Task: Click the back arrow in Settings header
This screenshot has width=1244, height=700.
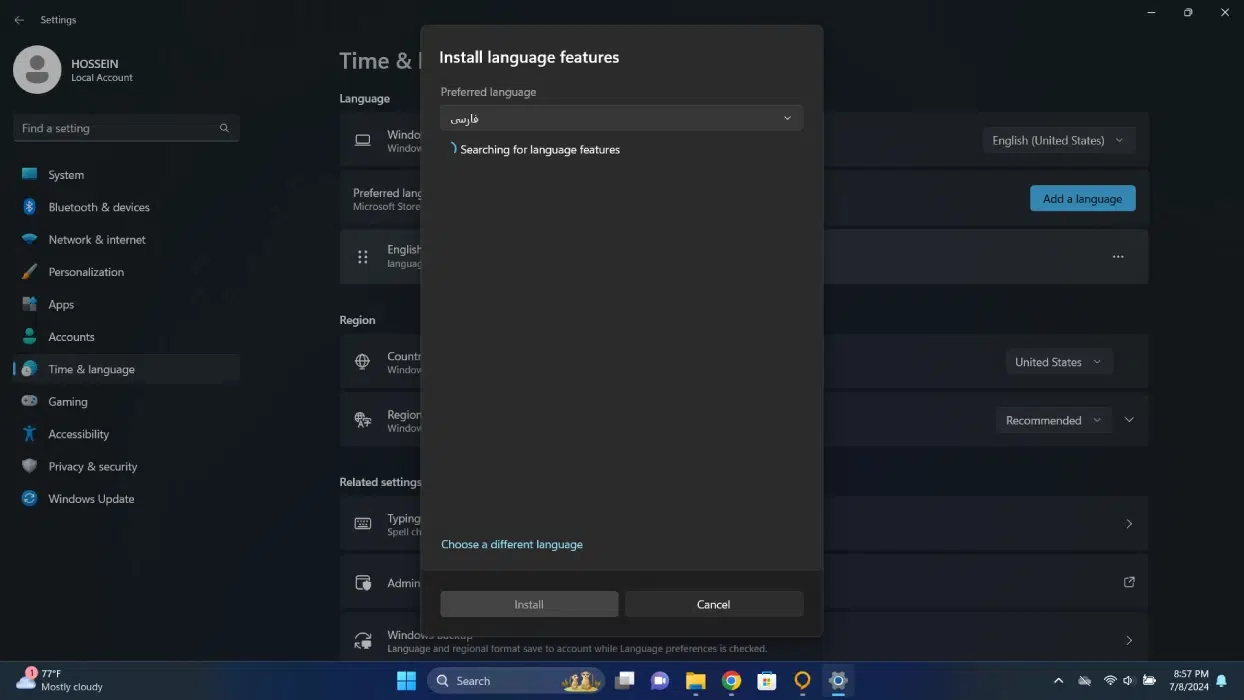Action: [19, 20]
